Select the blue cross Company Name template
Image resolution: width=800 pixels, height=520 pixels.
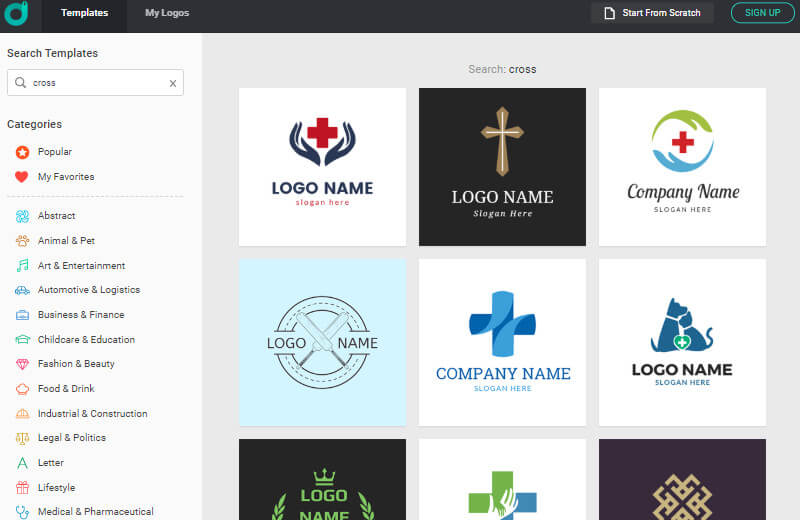click(x=502, y=342)
